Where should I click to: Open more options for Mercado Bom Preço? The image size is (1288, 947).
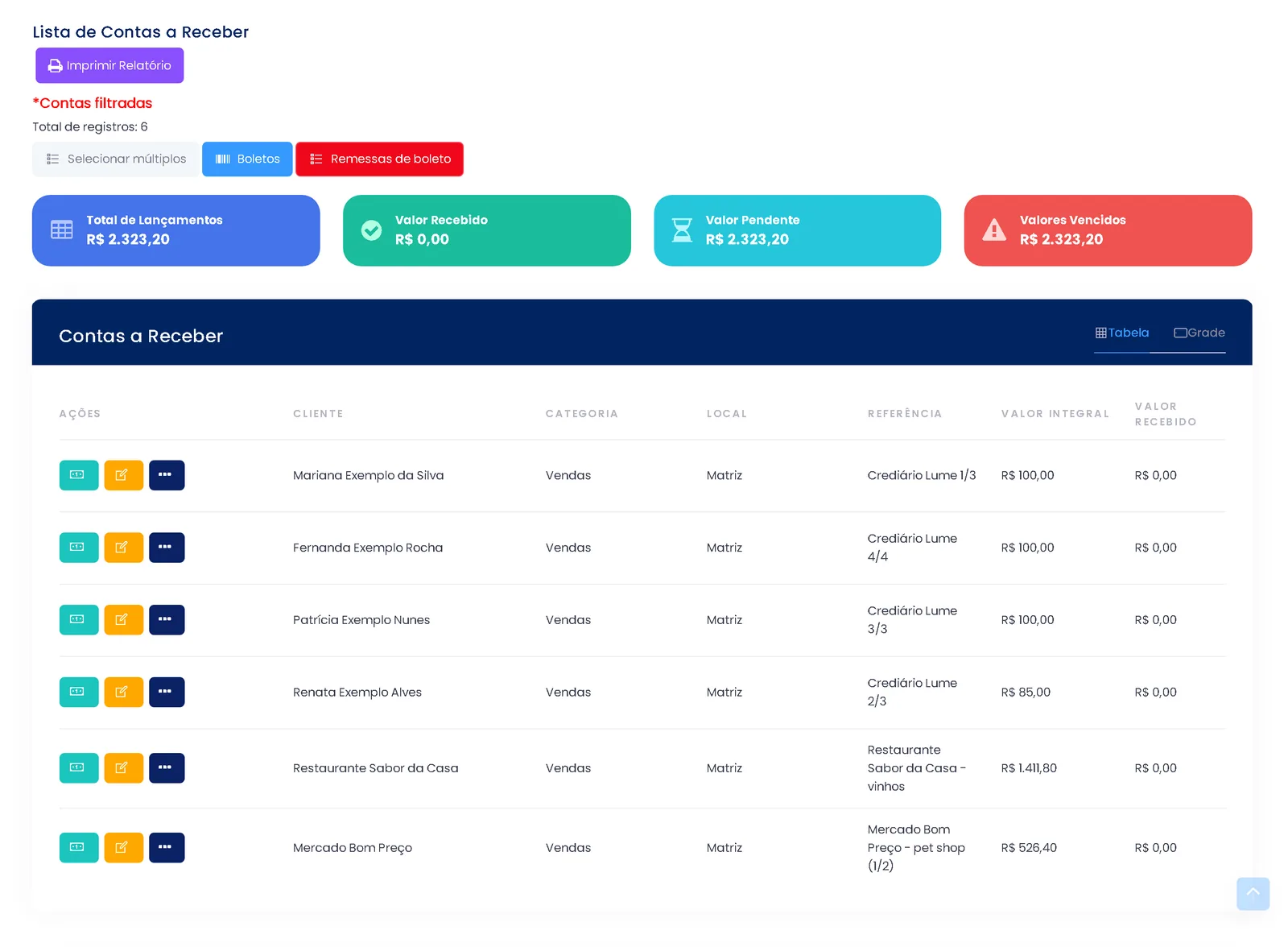167,848
